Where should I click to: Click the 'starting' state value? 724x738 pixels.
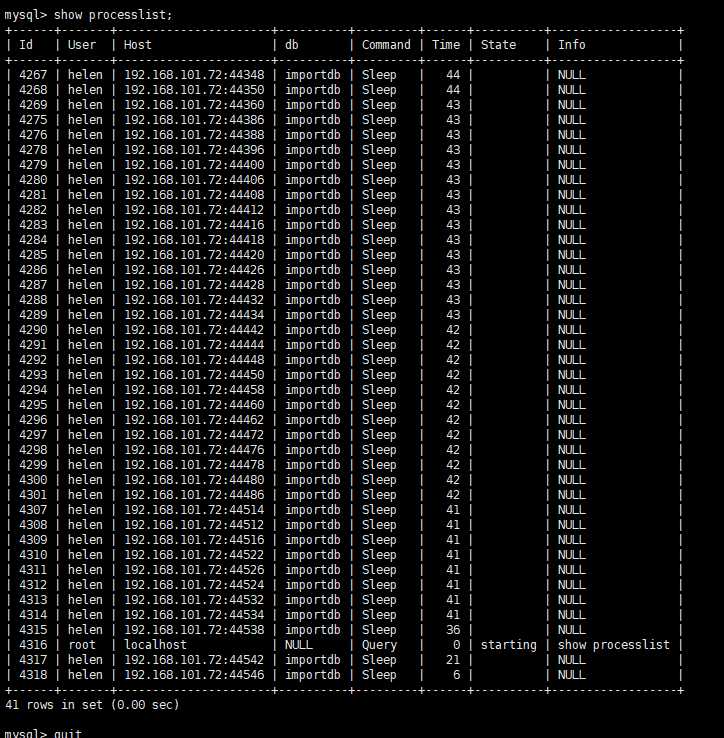pyautogui.click(x=509, y=645)
